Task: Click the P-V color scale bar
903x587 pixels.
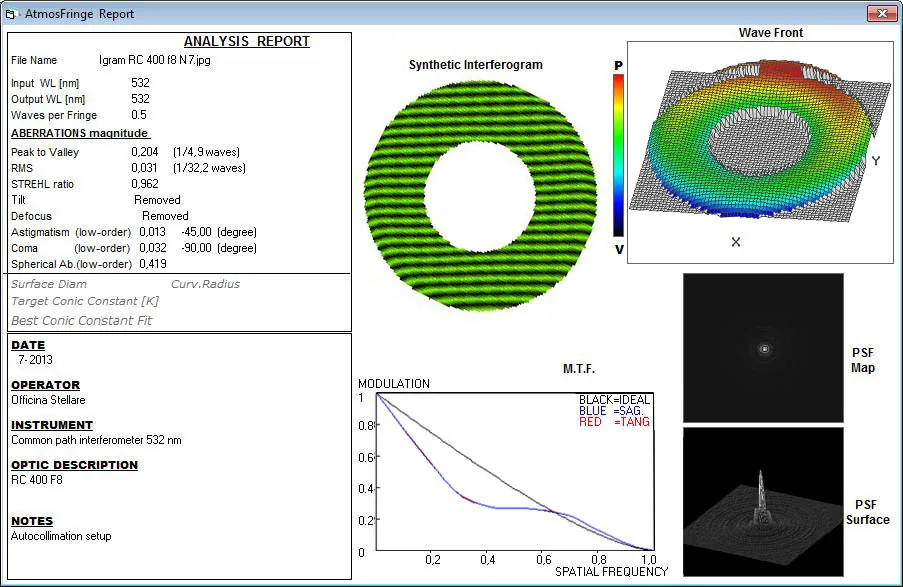Action: [x=619, y=156]
